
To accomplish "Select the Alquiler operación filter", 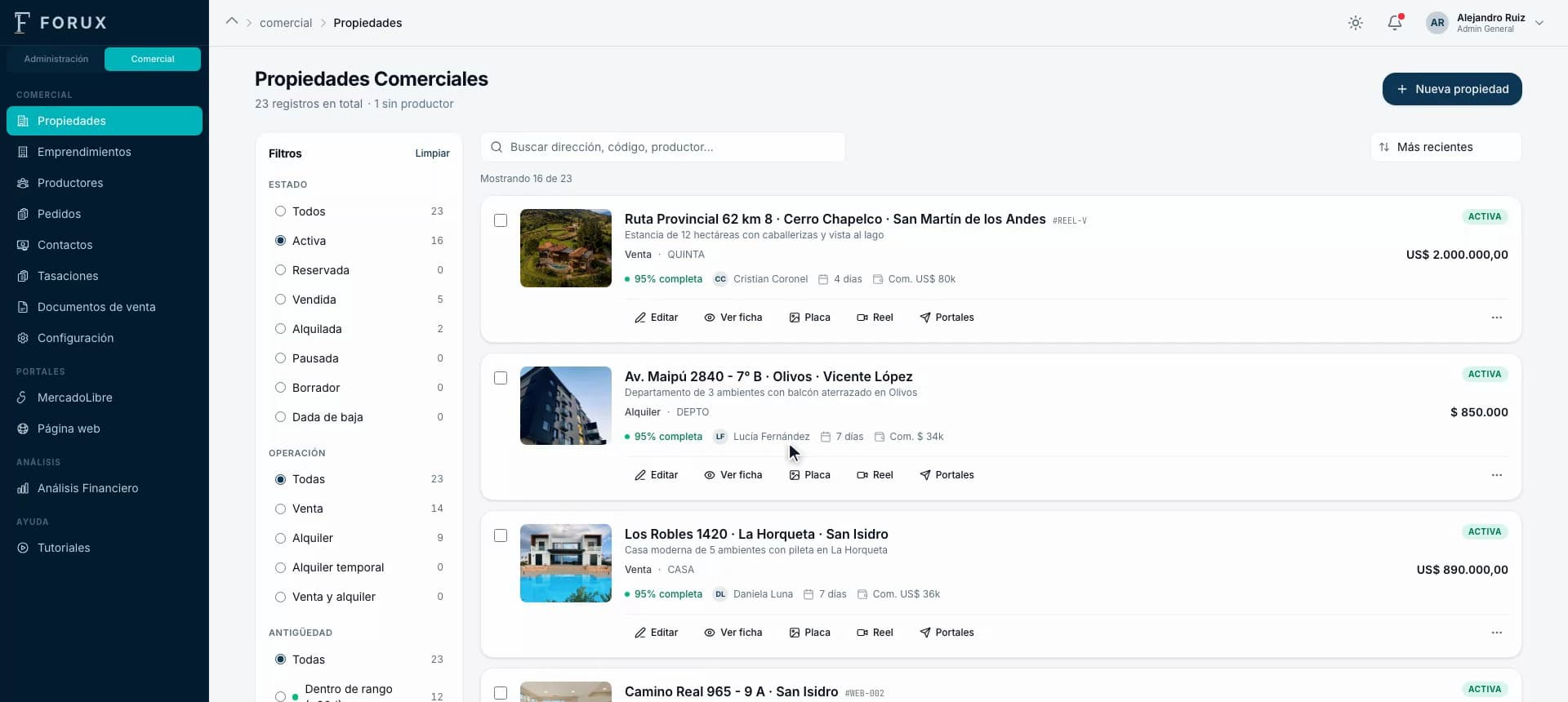I will pos(359,538).
